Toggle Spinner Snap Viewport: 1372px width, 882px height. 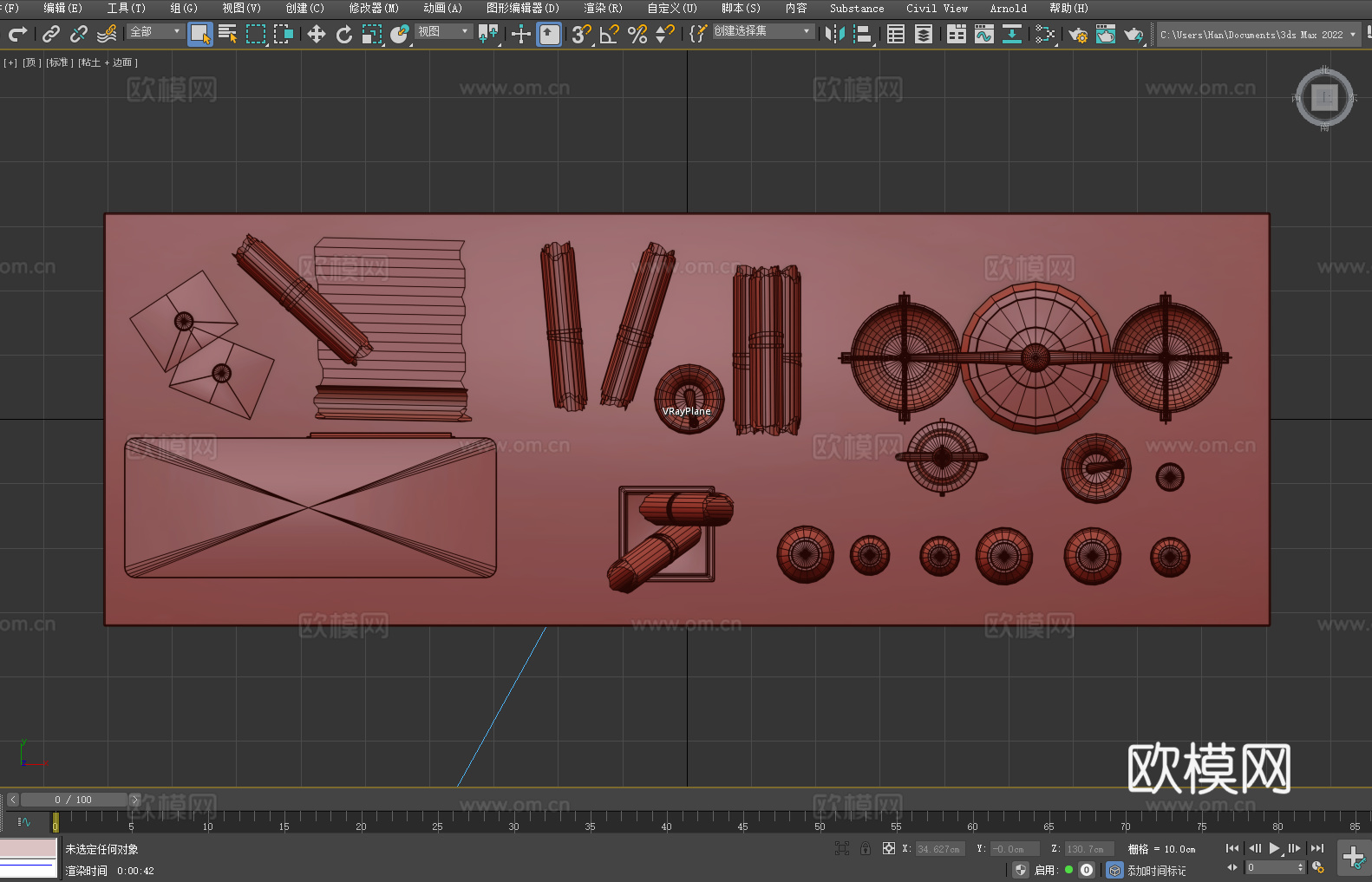tap(665, 34)
